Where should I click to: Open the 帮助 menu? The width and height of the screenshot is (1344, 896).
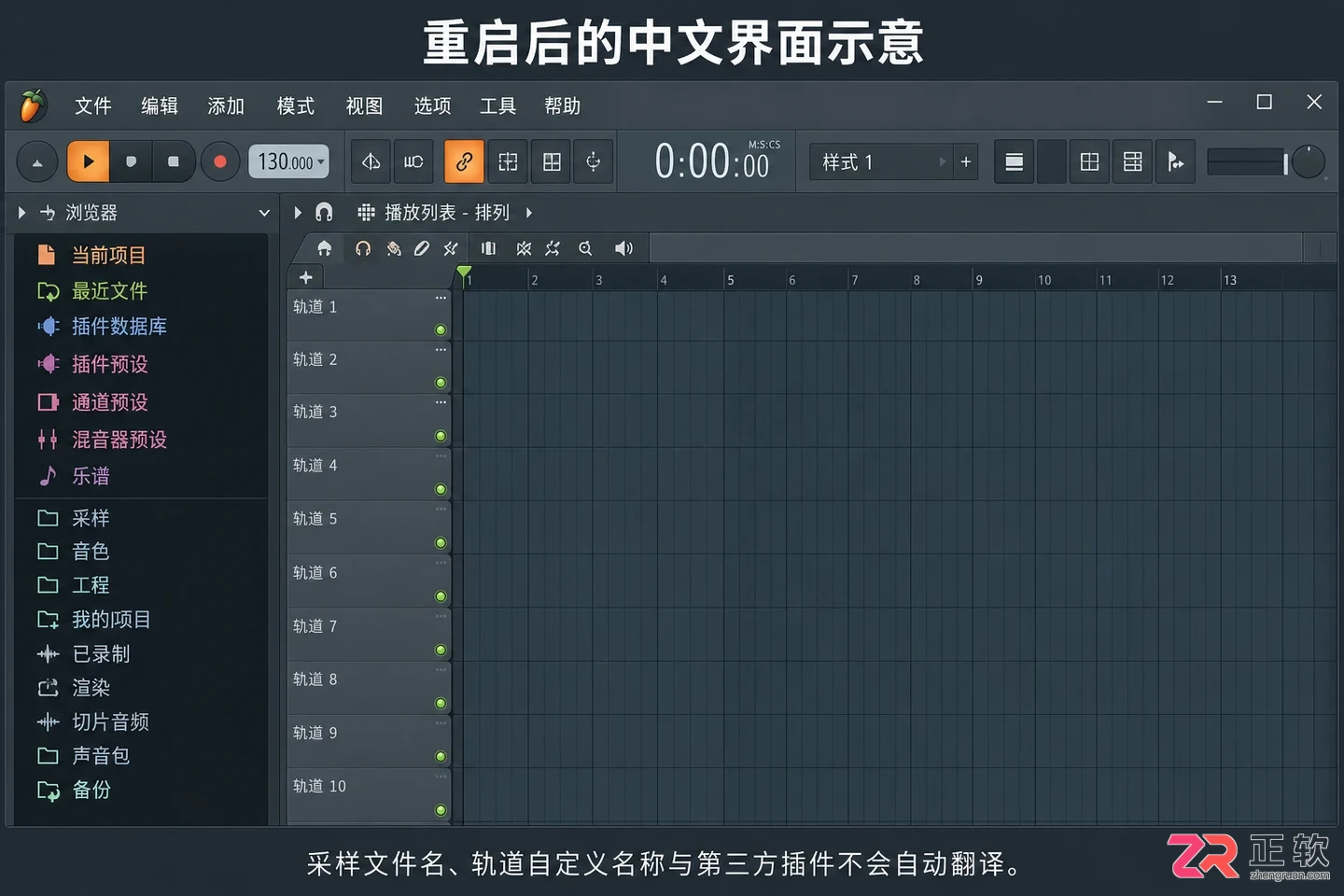[562, 105]
